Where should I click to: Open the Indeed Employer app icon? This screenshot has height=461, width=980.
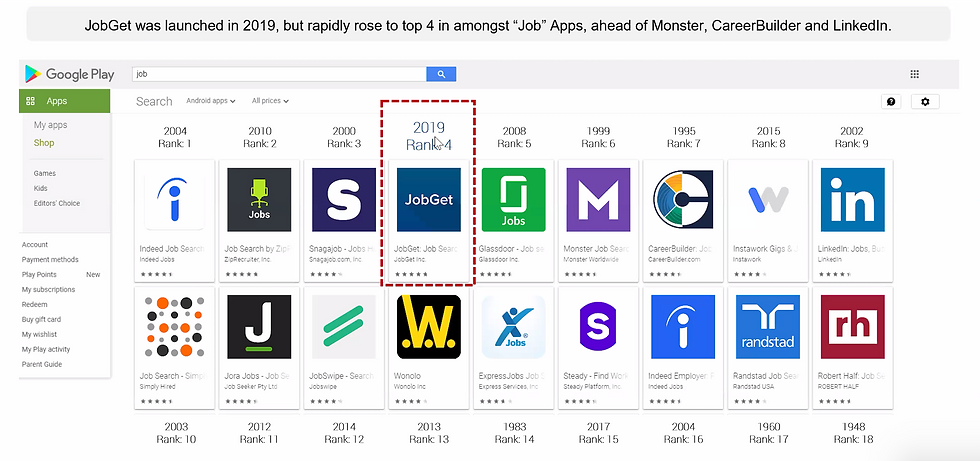coord(683,327)
